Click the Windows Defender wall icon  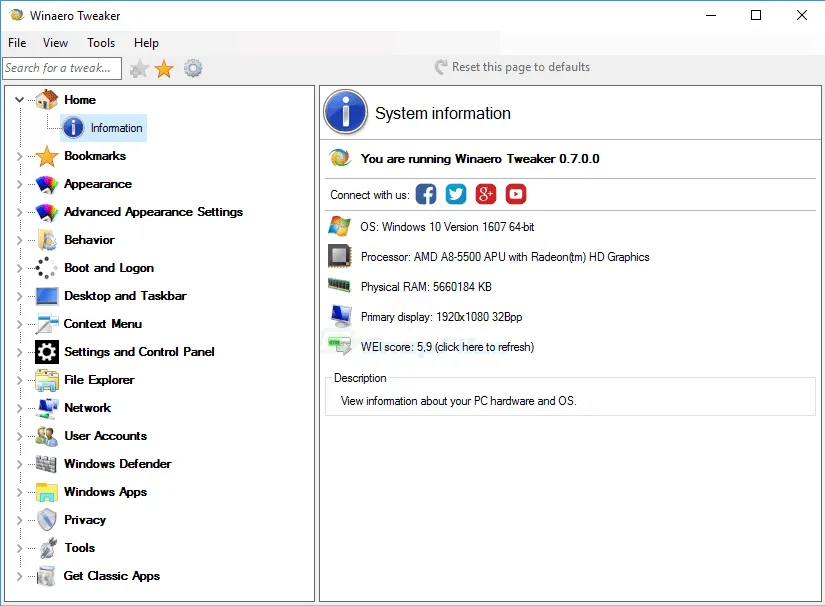[46, 464]
